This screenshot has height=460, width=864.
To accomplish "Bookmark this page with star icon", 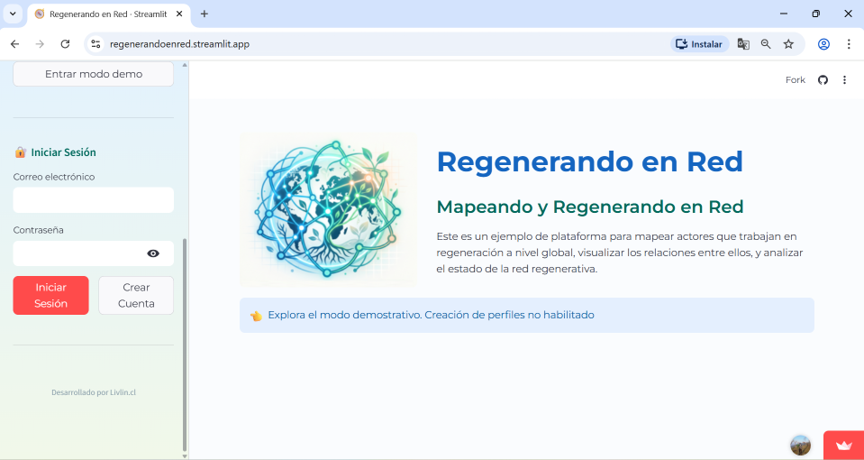I will 789,44.
